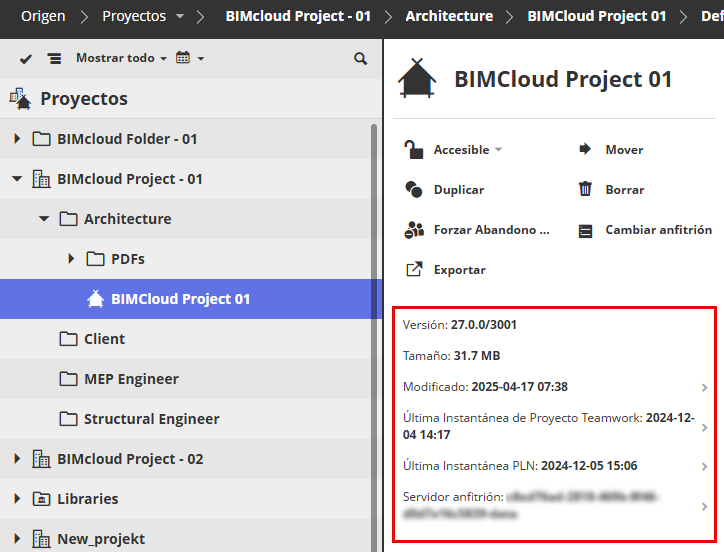
Task: Click the Forzar Abandono users icon
Action: pos(414,230)
